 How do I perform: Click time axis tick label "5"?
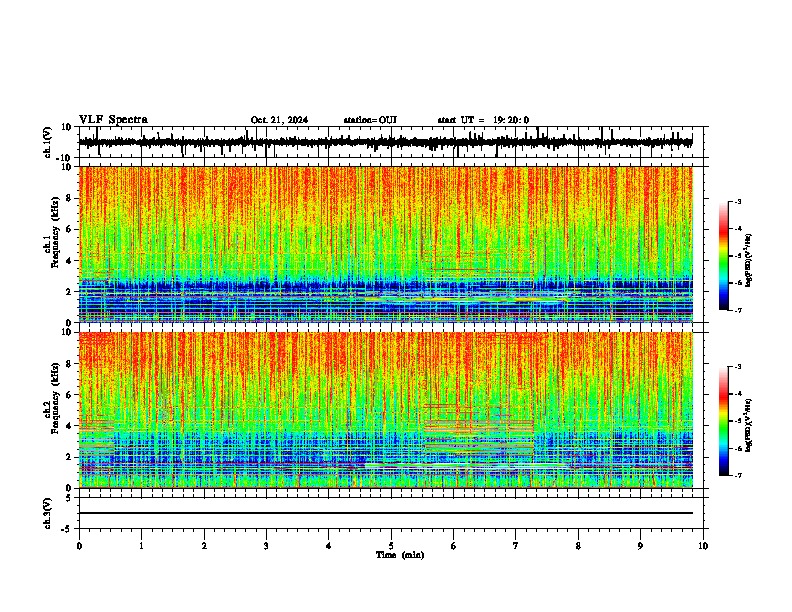tap(391, 546)
